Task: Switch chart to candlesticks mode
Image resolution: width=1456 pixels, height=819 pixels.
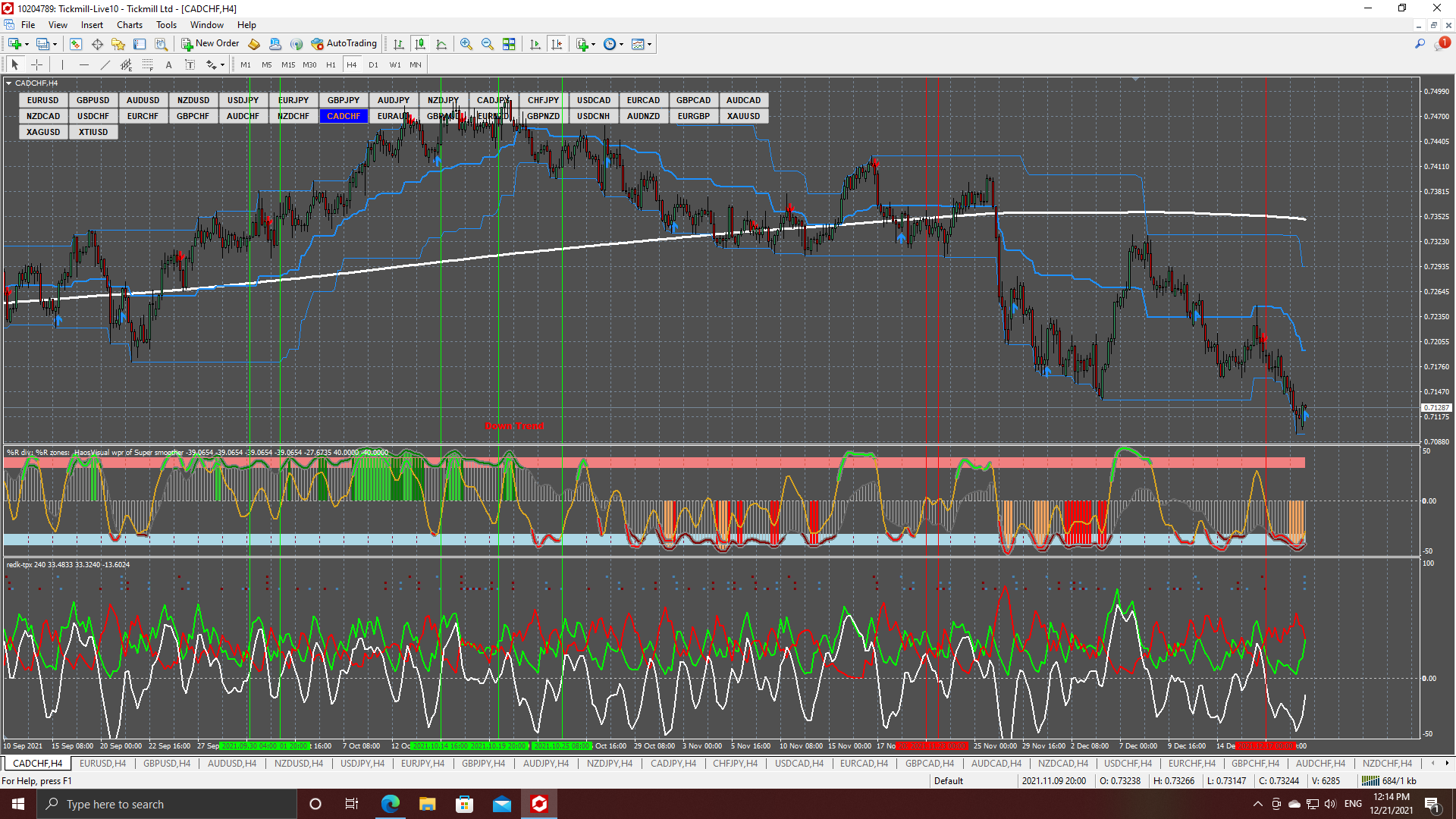Action: [x=420, y=44]
